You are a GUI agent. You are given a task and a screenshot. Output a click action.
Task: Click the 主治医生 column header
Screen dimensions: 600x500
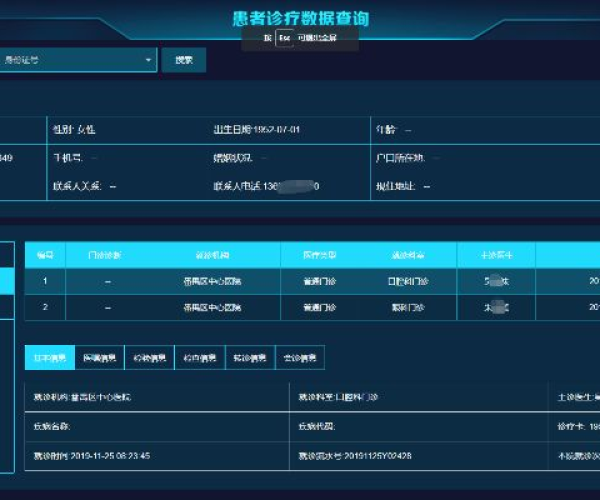tap(496, 255)
